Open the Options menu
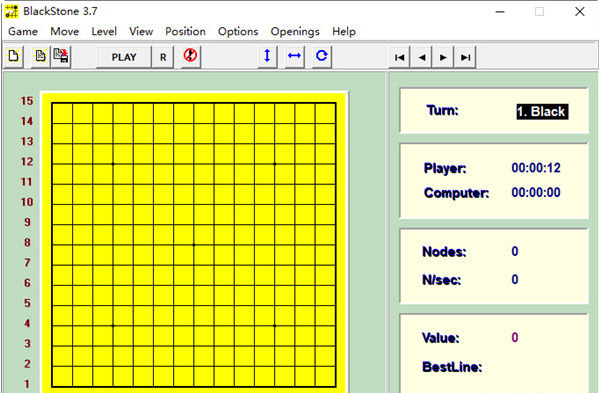 [238, 31]
